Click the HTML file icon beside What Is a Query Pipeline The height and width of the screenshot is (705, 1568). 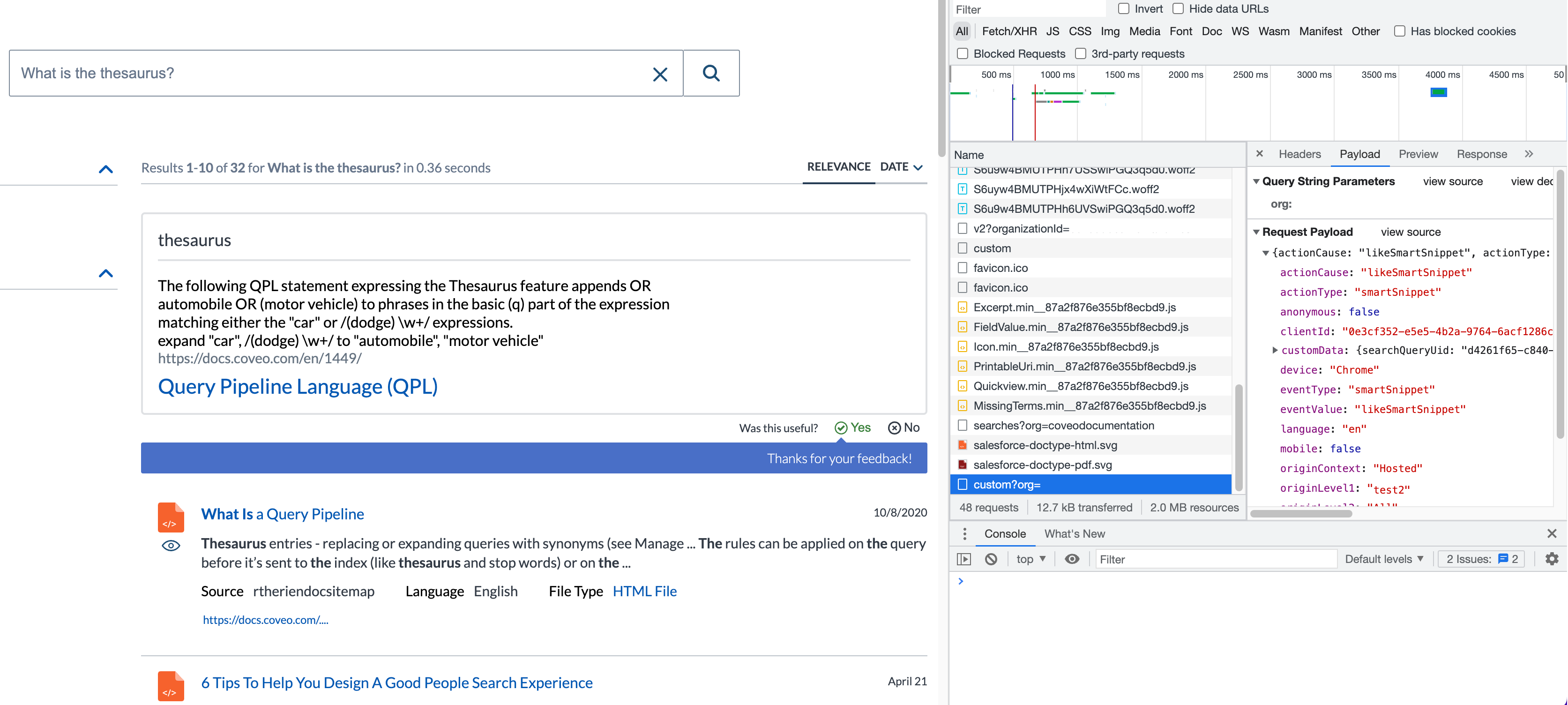[x=171, y=517]
